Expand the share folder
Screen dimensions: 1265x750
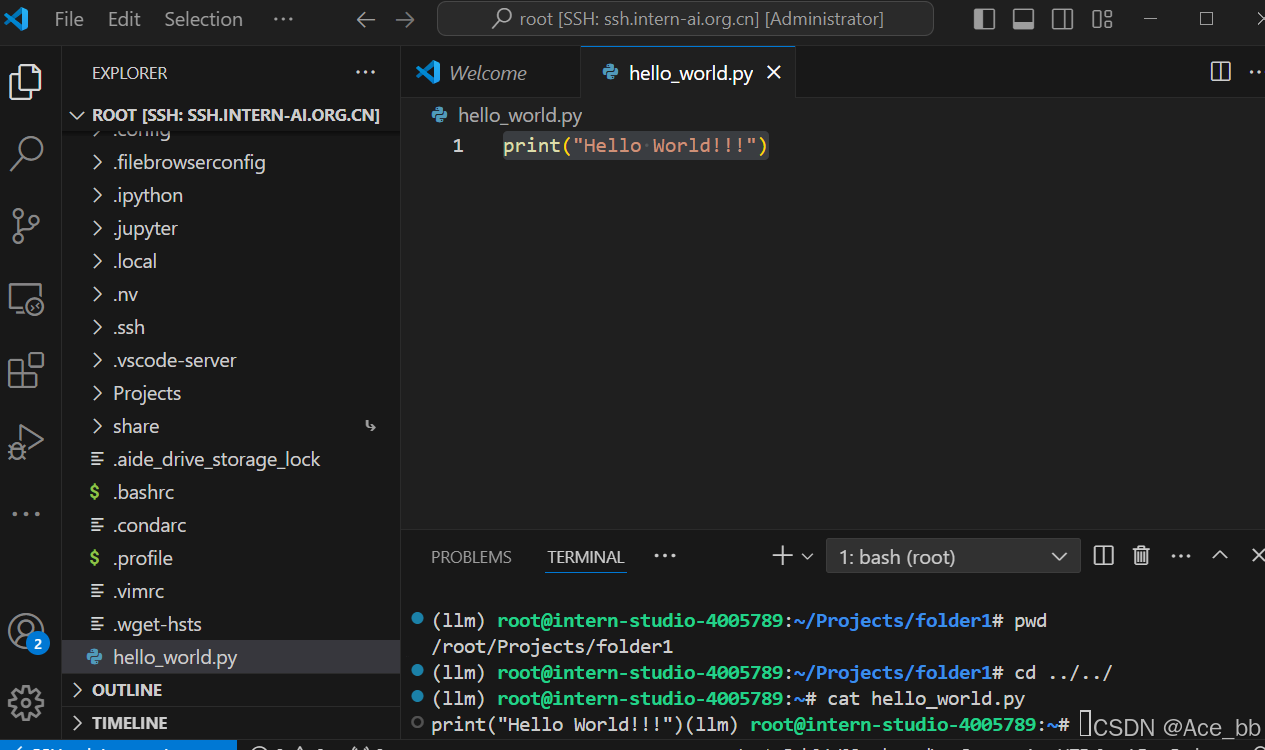[231, 426]
